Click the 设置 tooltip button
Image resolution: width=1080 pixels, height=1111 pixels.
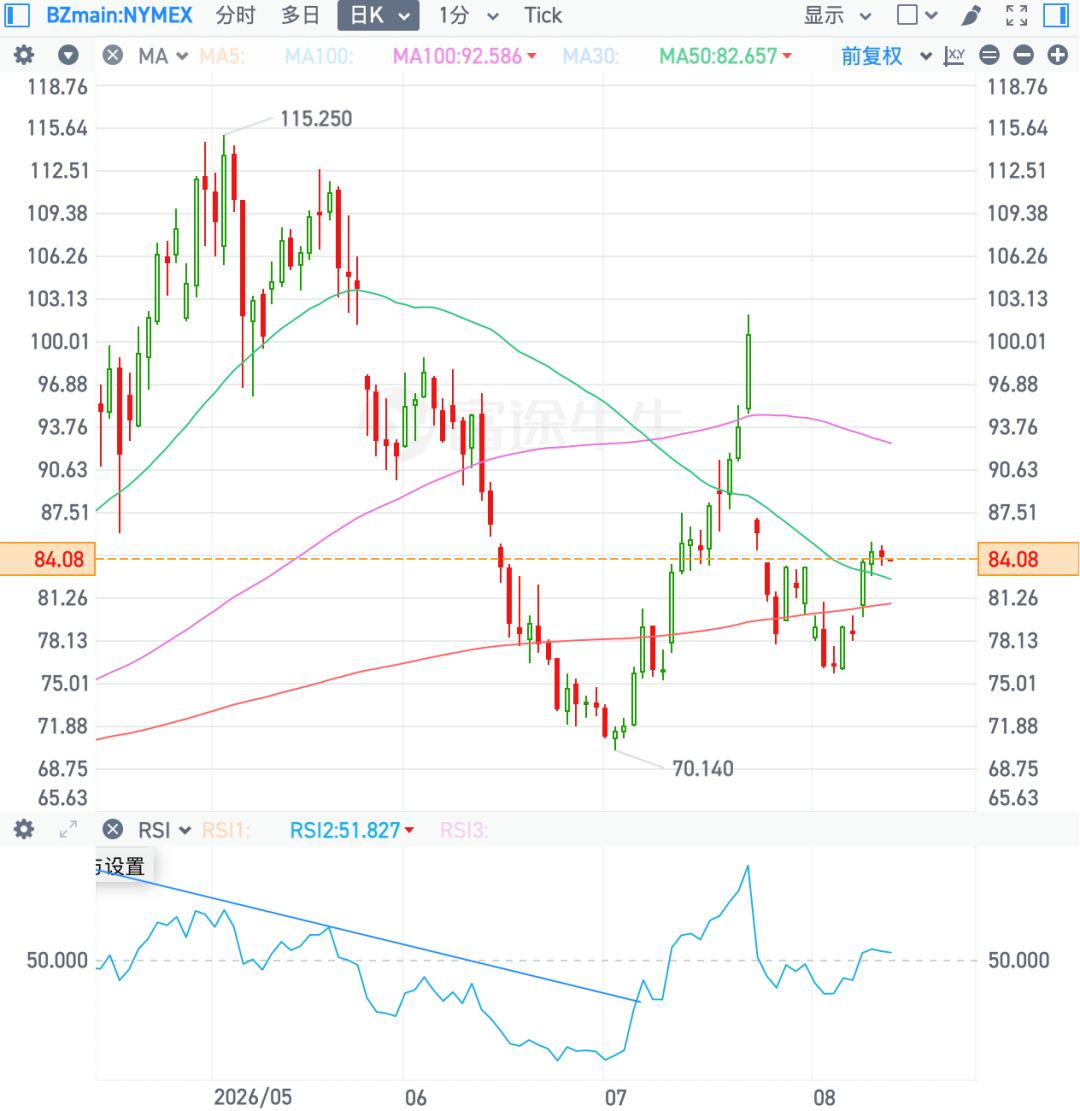125,866
